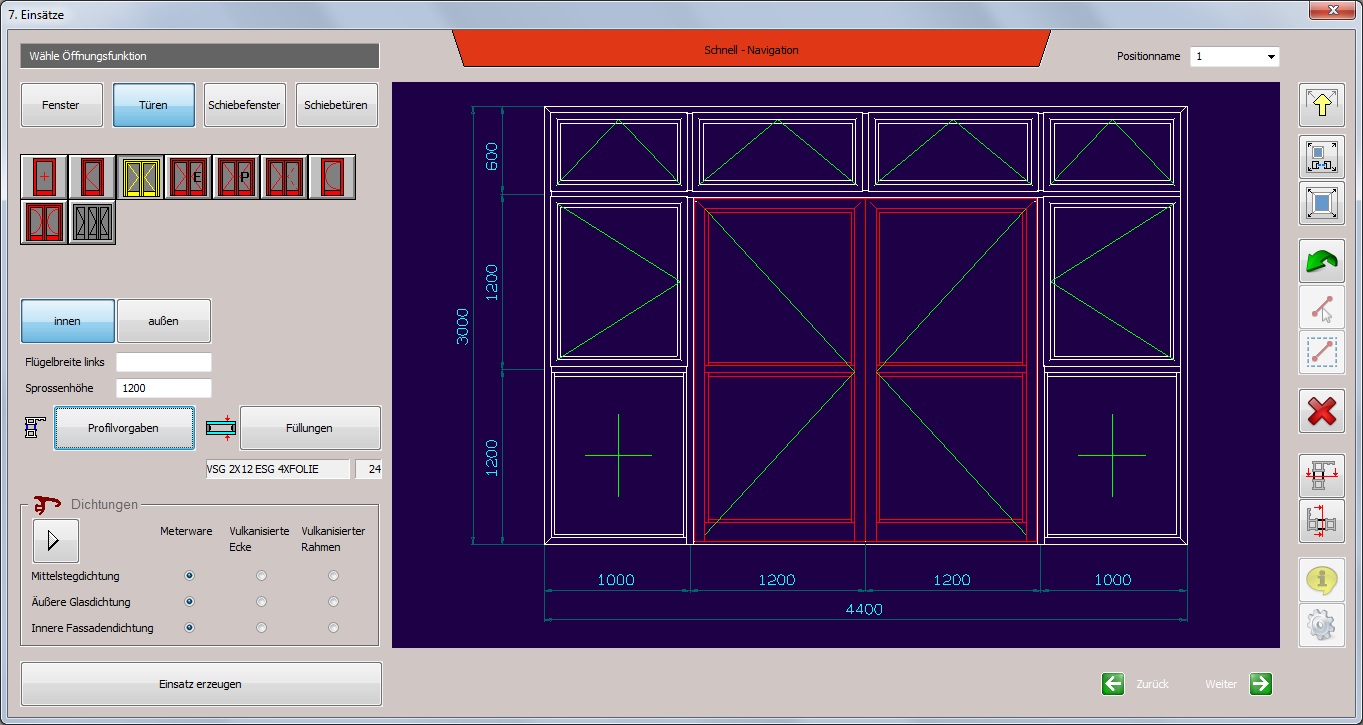Choose the double door icon marked P

click(236, 176)
